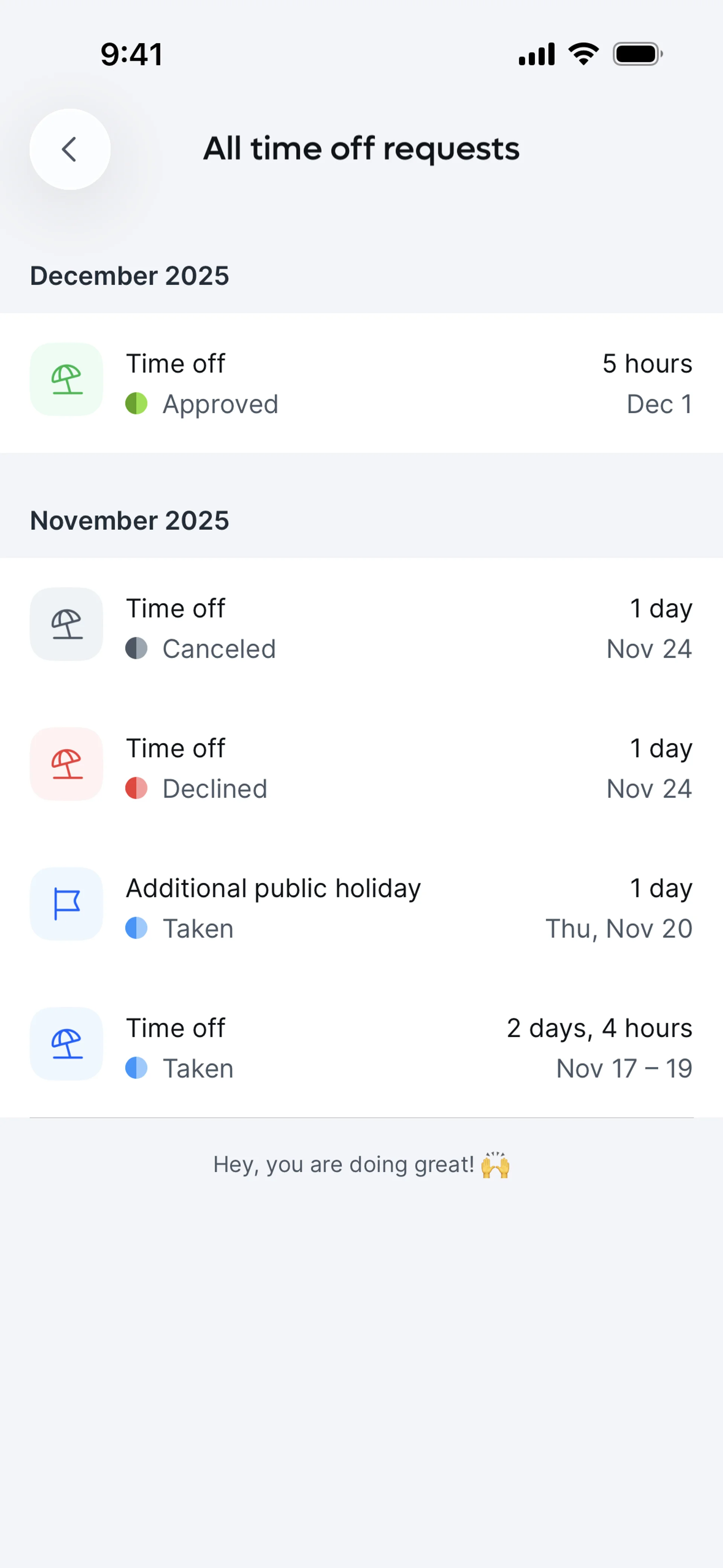Select the November 2025 section header
The image size is (723, 1568).
coord(130,520)
